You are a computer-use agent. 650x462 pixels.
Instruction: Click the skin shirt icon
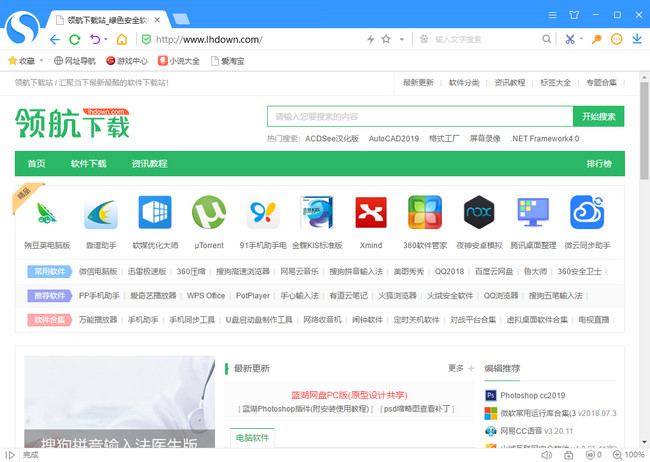tap(574, 15)
